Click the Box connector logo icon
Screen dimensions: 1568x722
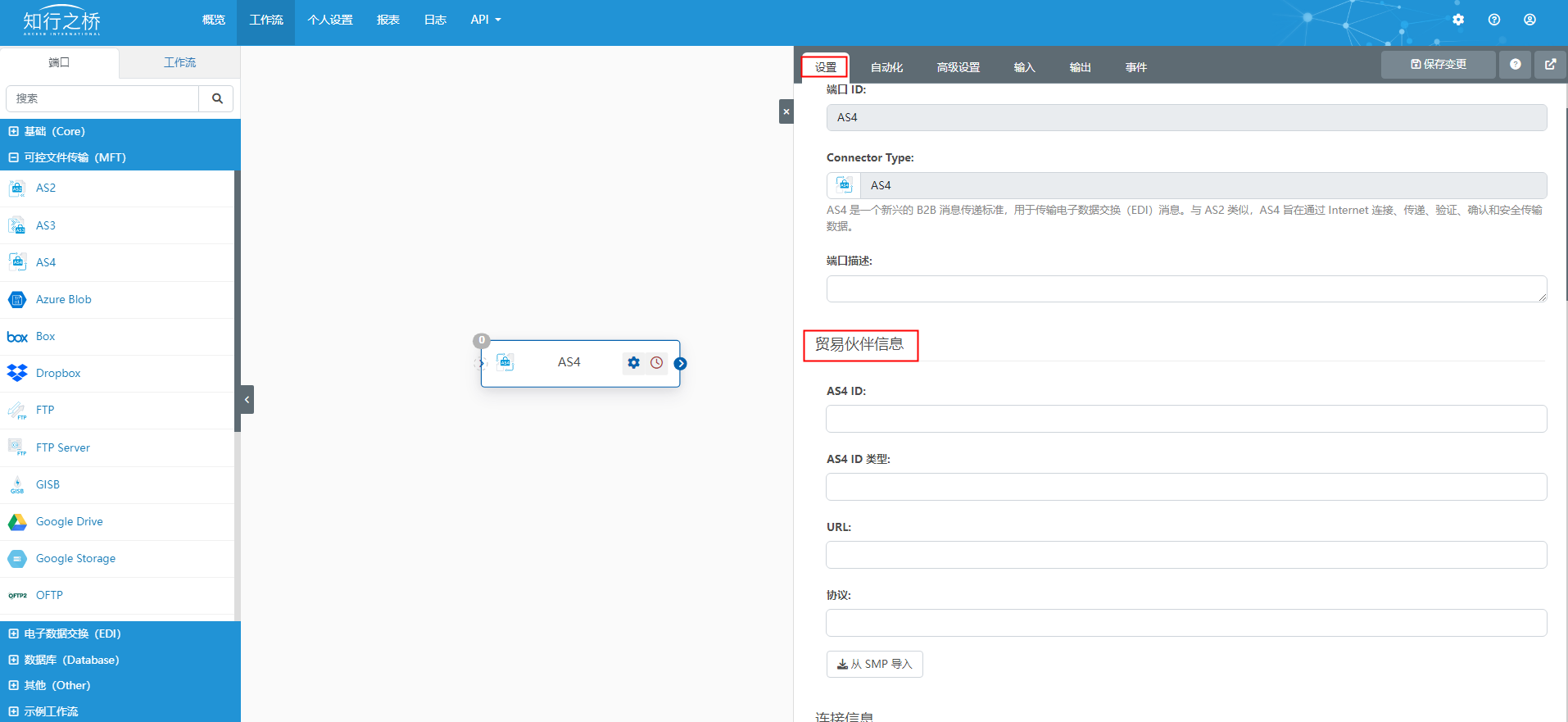pyautogui.click(x=17, y=337)
